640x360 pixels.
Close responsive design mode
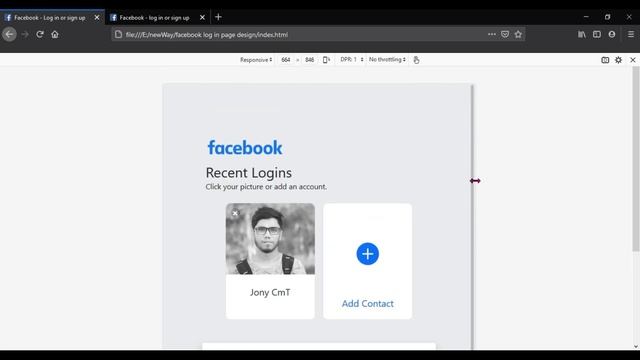[x=633, y=60]
